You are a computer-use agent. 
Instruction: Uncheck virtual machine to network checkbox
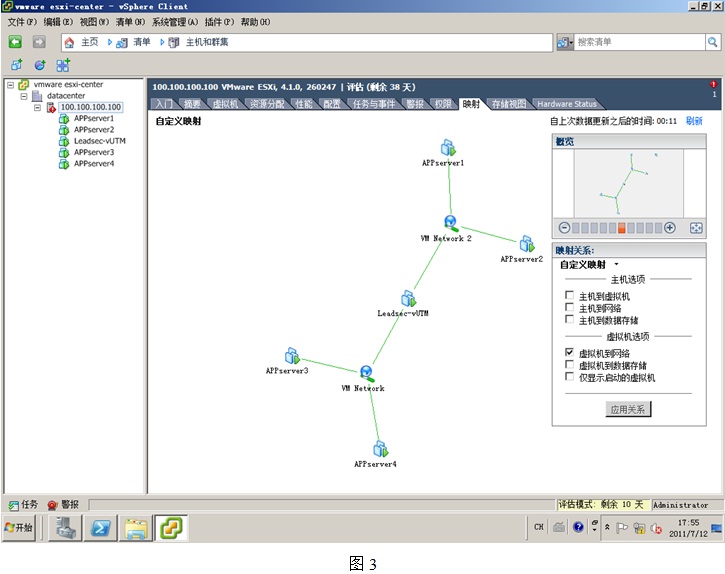(x=570, y=352)
